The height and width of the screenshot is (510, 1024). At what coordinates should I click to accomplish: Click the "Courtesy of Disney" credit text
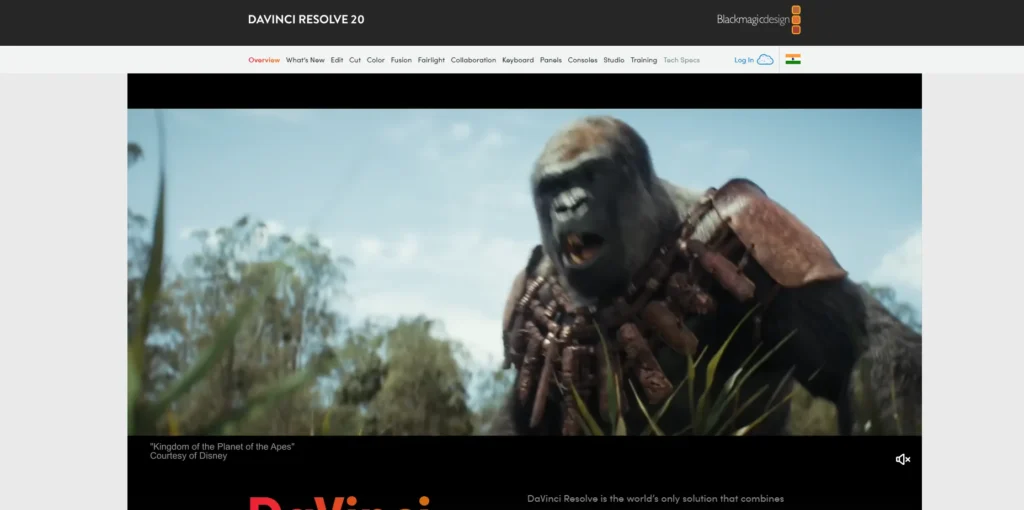click(189, 456)
